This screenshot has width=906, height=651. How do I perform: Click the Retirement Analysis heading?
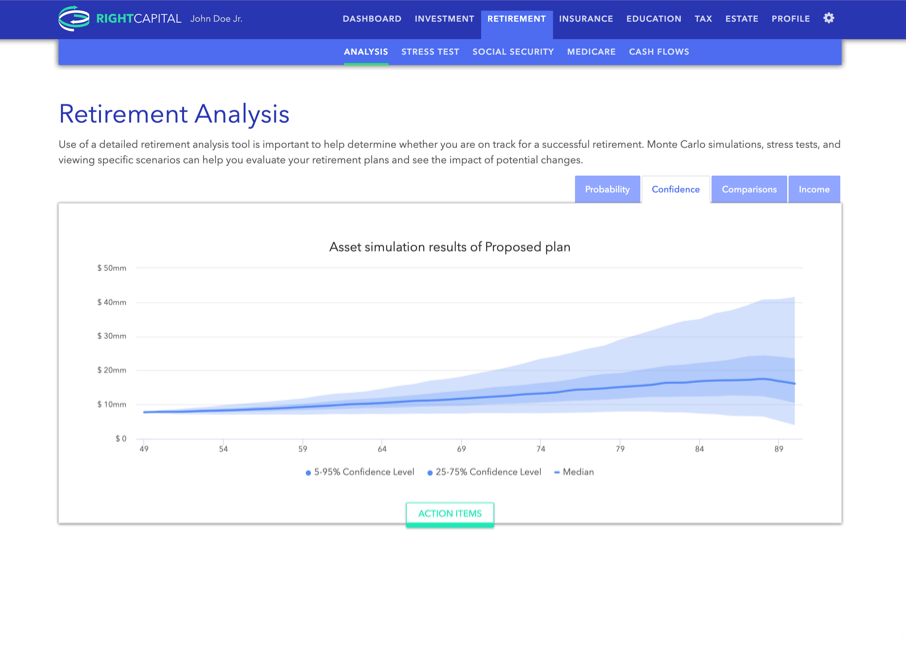(174, 114)
